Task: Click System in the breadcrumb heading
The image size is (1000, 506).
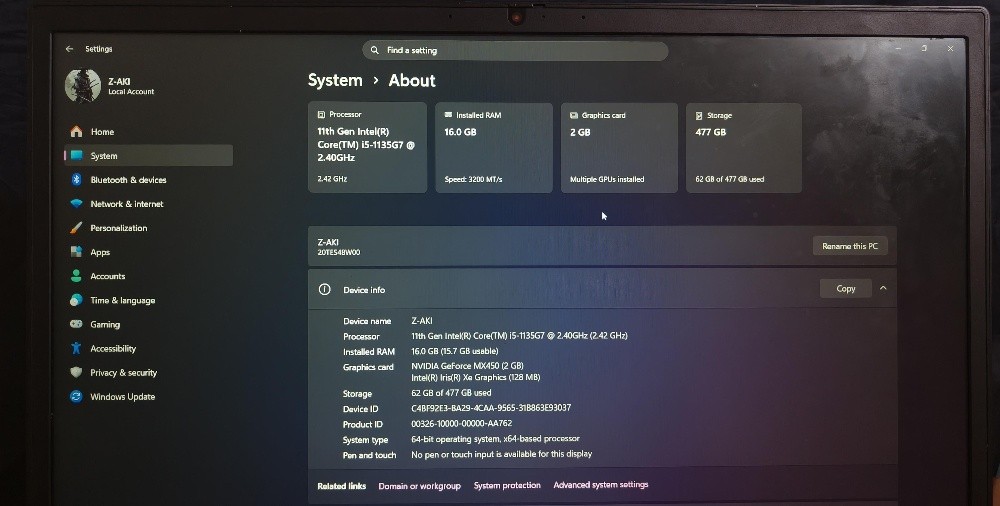Action: coord(335,80)
